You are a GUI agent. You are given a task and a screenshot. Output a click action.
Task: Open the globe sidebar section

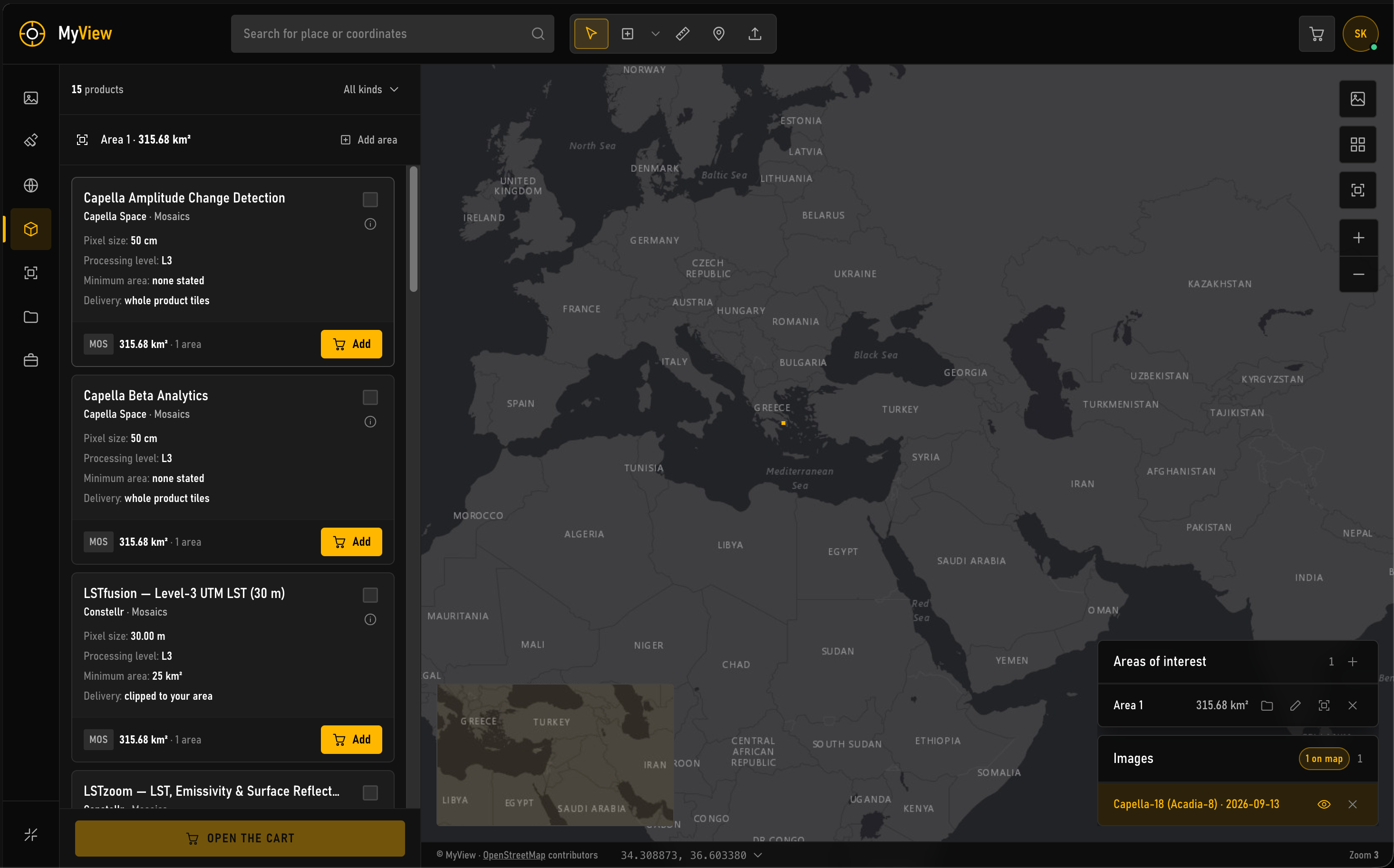pos(31,185)
